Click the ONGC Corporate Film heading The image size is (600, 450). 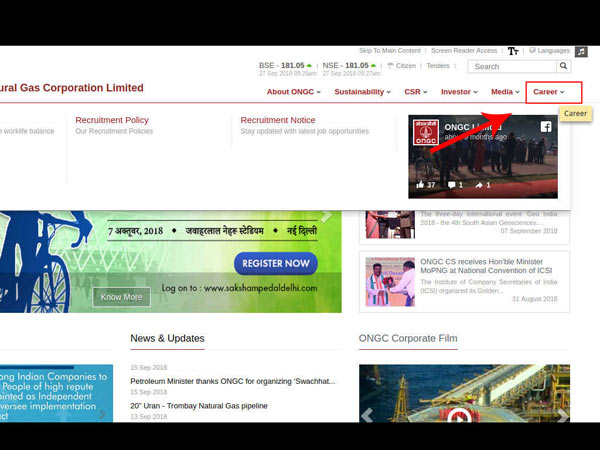pyautogui.click(x=408, y=338)
